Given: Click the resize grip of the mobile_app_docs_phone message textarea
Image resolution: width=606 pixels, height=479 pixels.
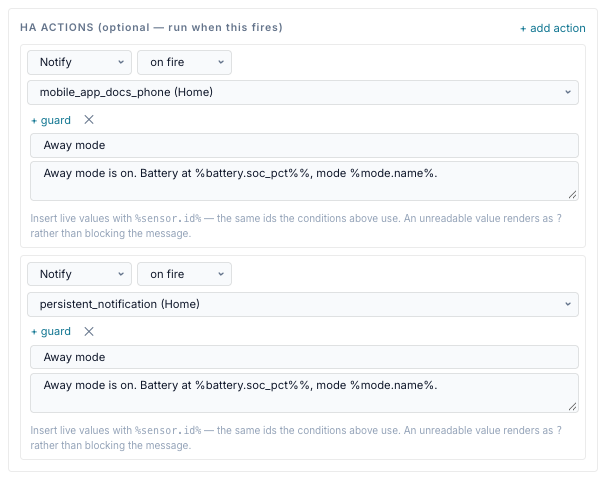Looking at the screenshot, I should point(573,195).
